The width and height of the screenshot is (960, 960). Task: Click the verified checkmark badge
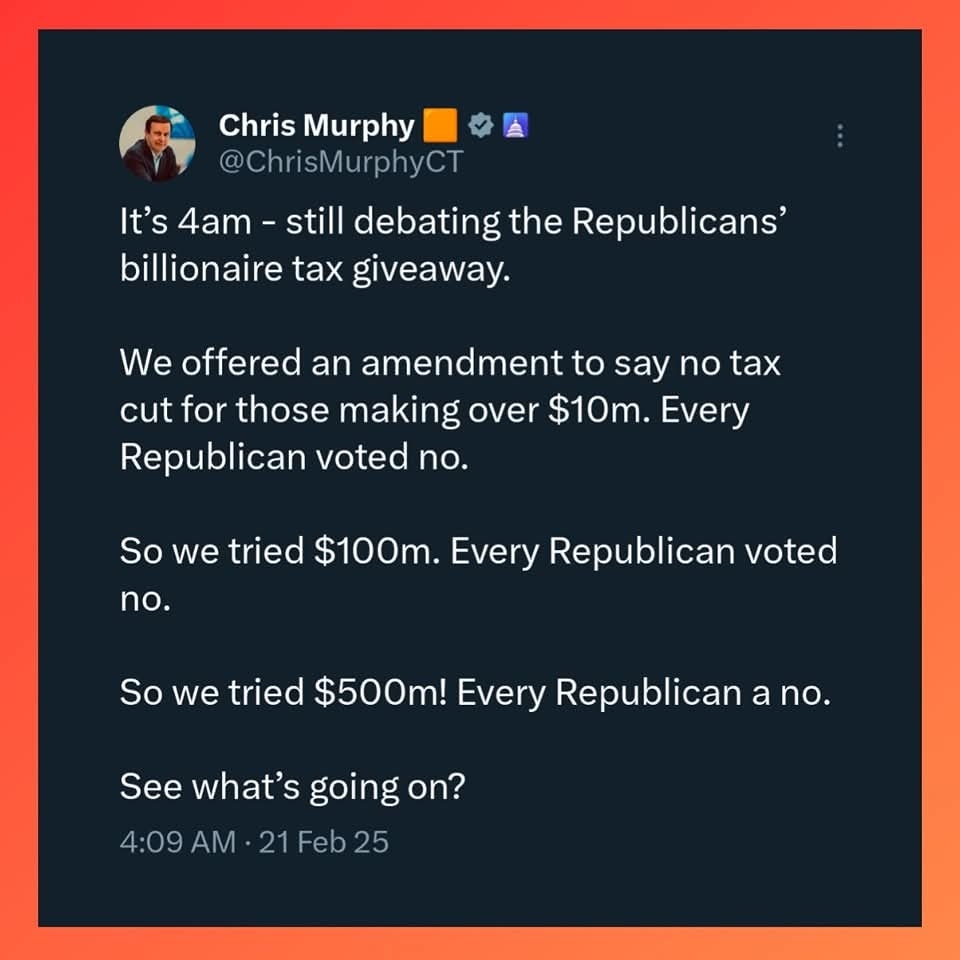pos(480,126)
